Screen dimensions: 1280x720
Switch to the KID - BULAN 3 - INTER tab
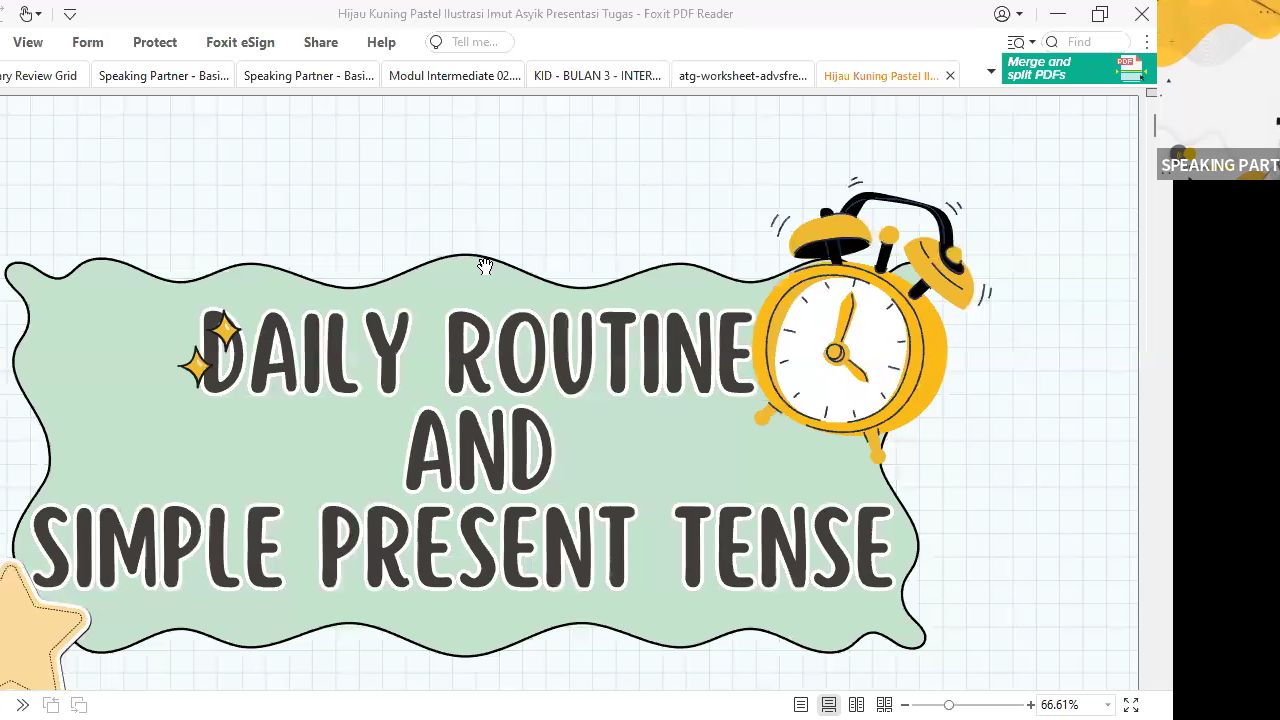pos(598,75)
